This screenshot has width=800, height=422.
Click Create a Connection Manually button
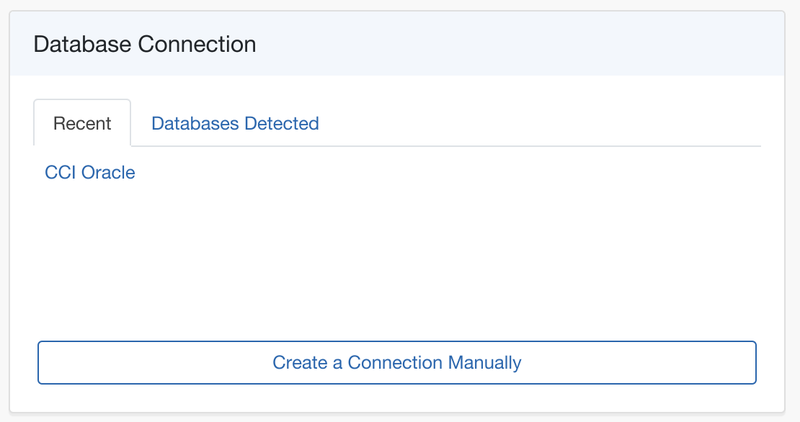point(397,362)
